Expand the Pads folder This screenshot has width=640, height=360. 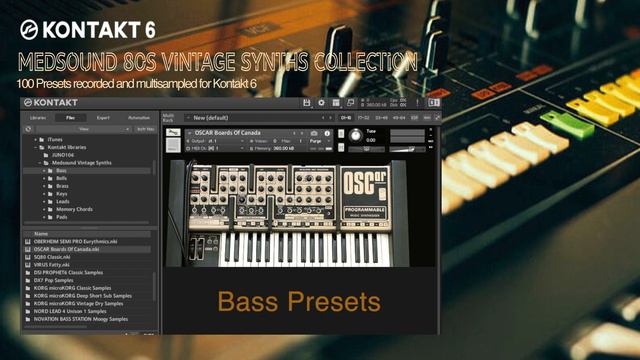44,217
